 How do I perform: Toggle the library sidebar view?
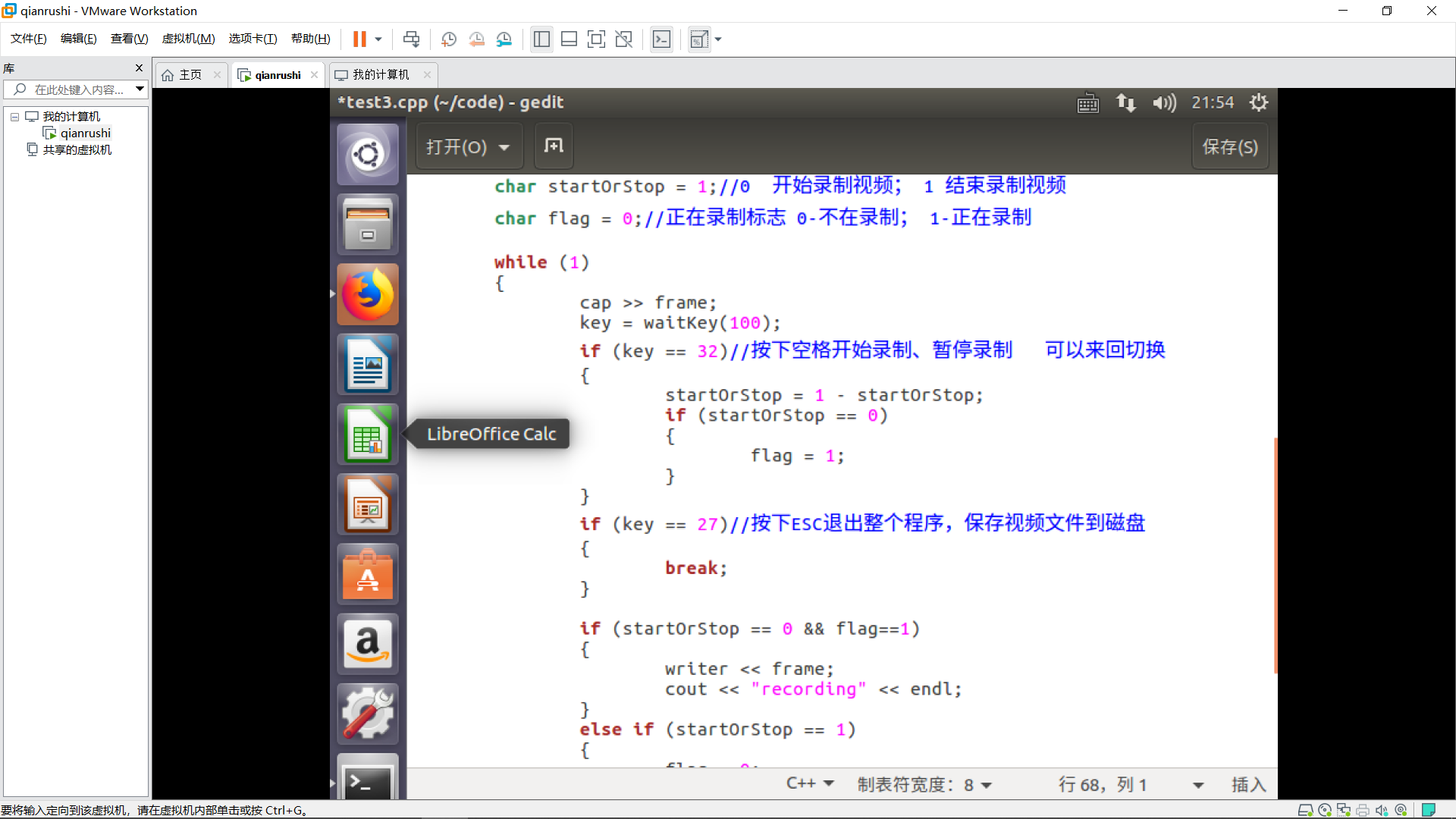coord(541,39)
